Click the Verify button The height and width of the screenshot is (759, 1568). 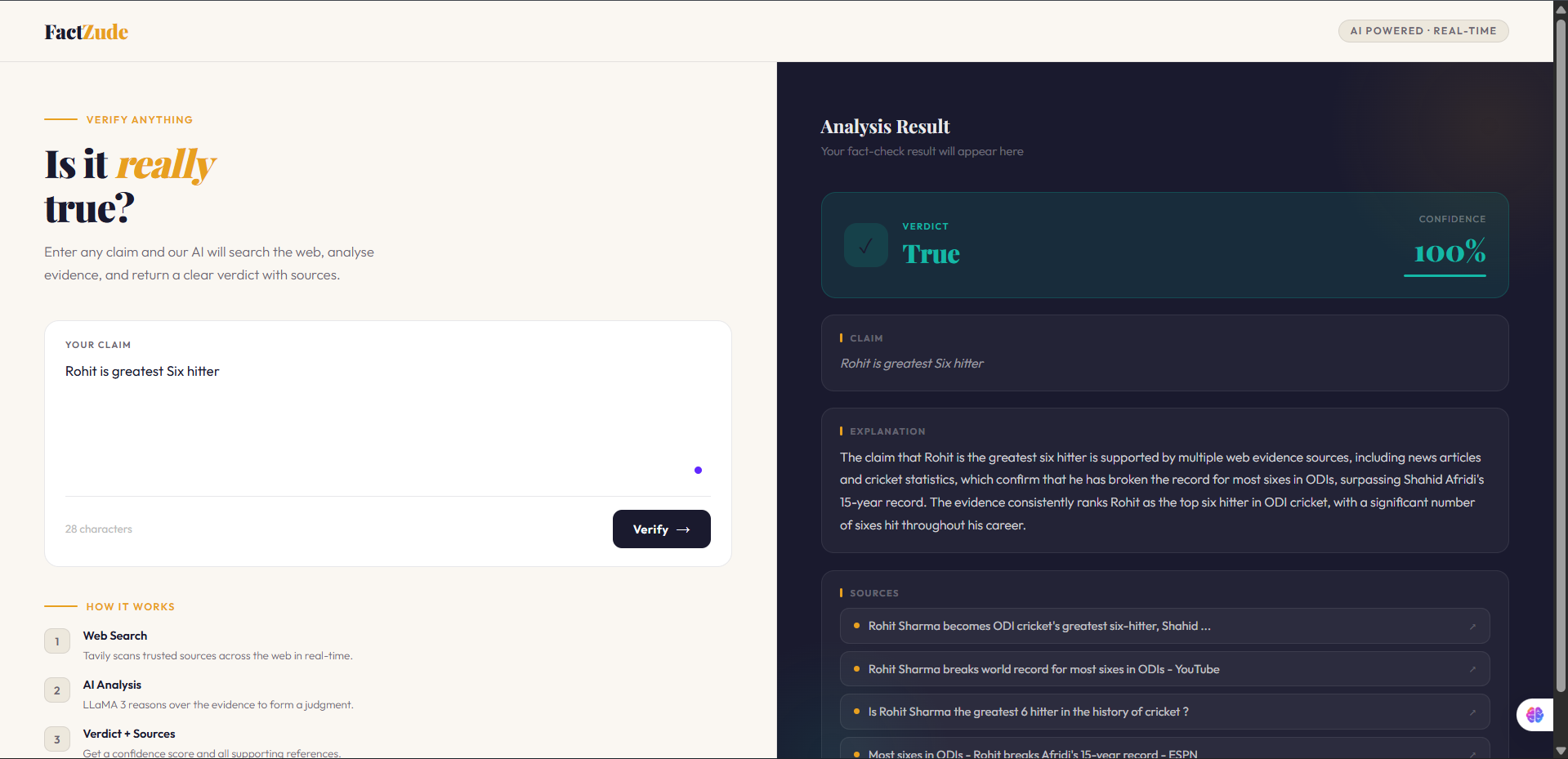(661, 529)
